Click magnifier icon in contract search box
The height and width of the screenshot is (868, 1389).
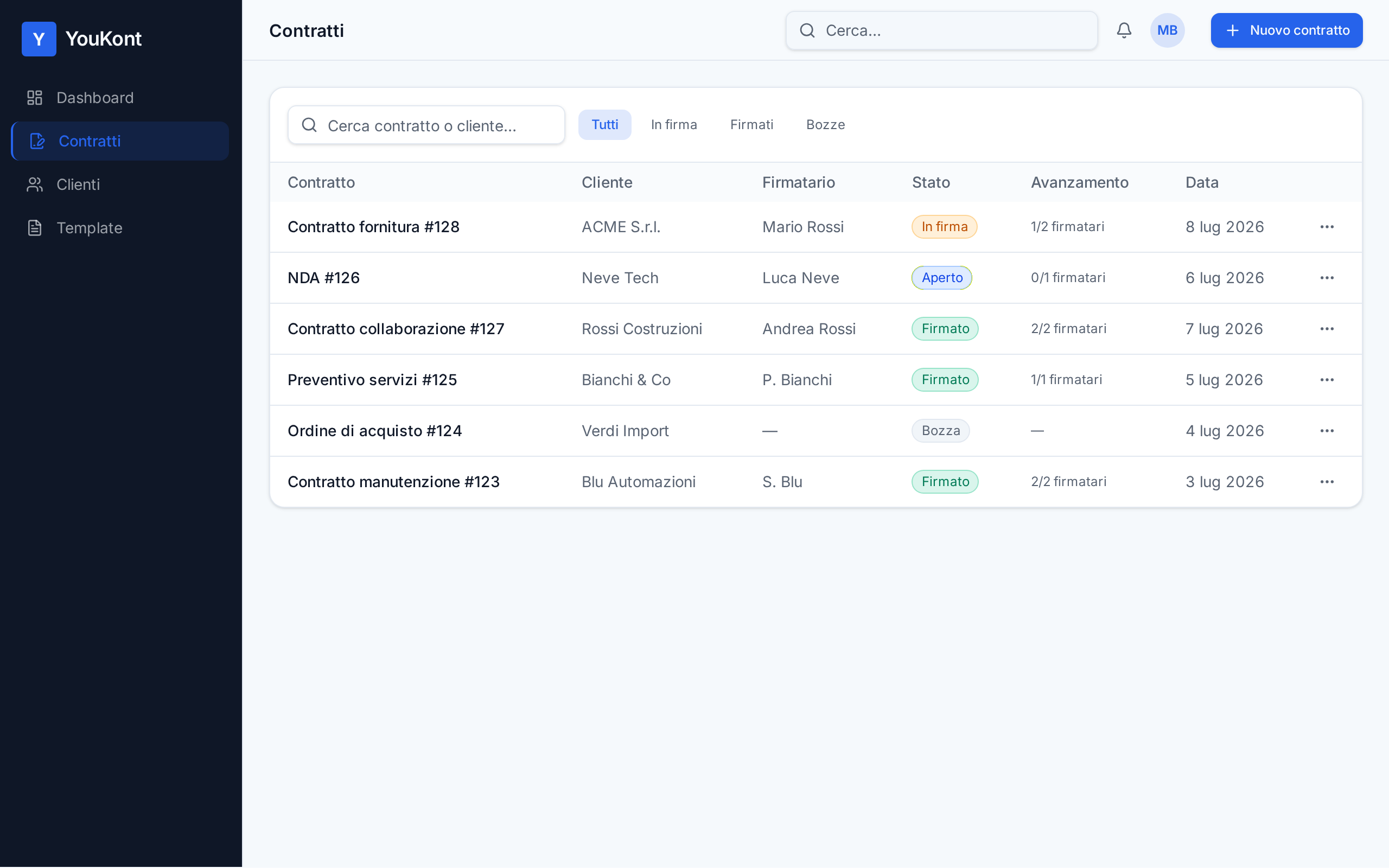coord(309,125)
